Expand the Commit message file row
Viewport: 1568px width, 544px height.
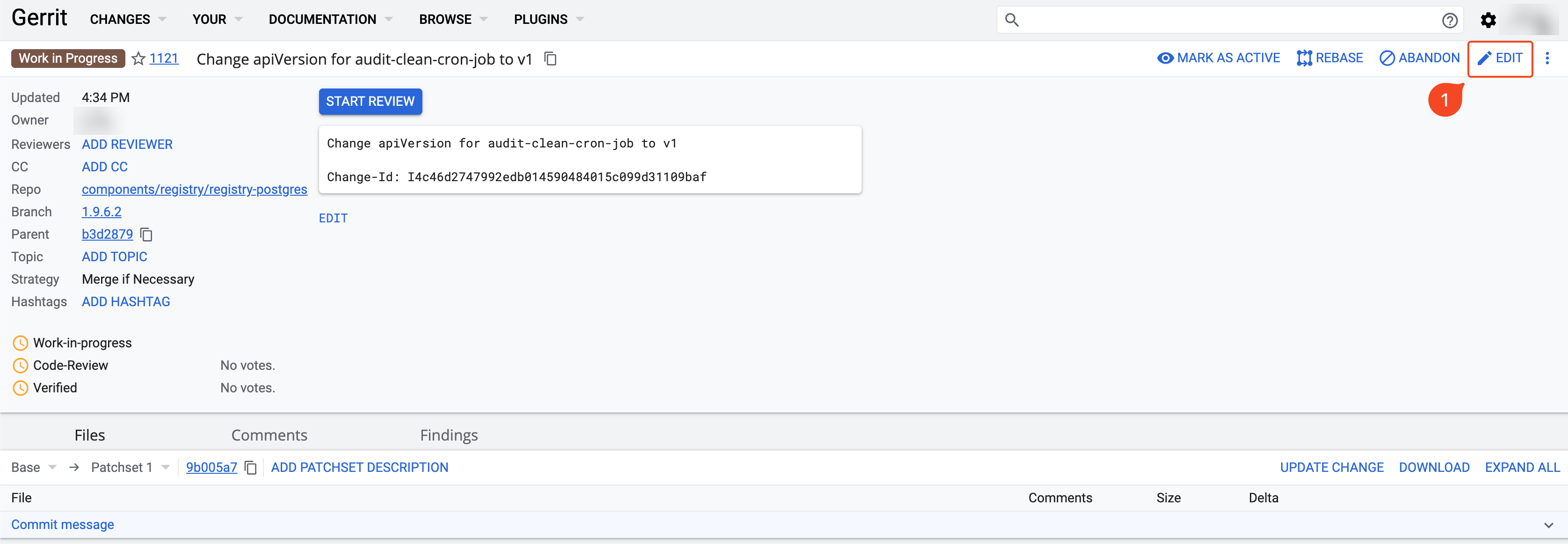1548,524
